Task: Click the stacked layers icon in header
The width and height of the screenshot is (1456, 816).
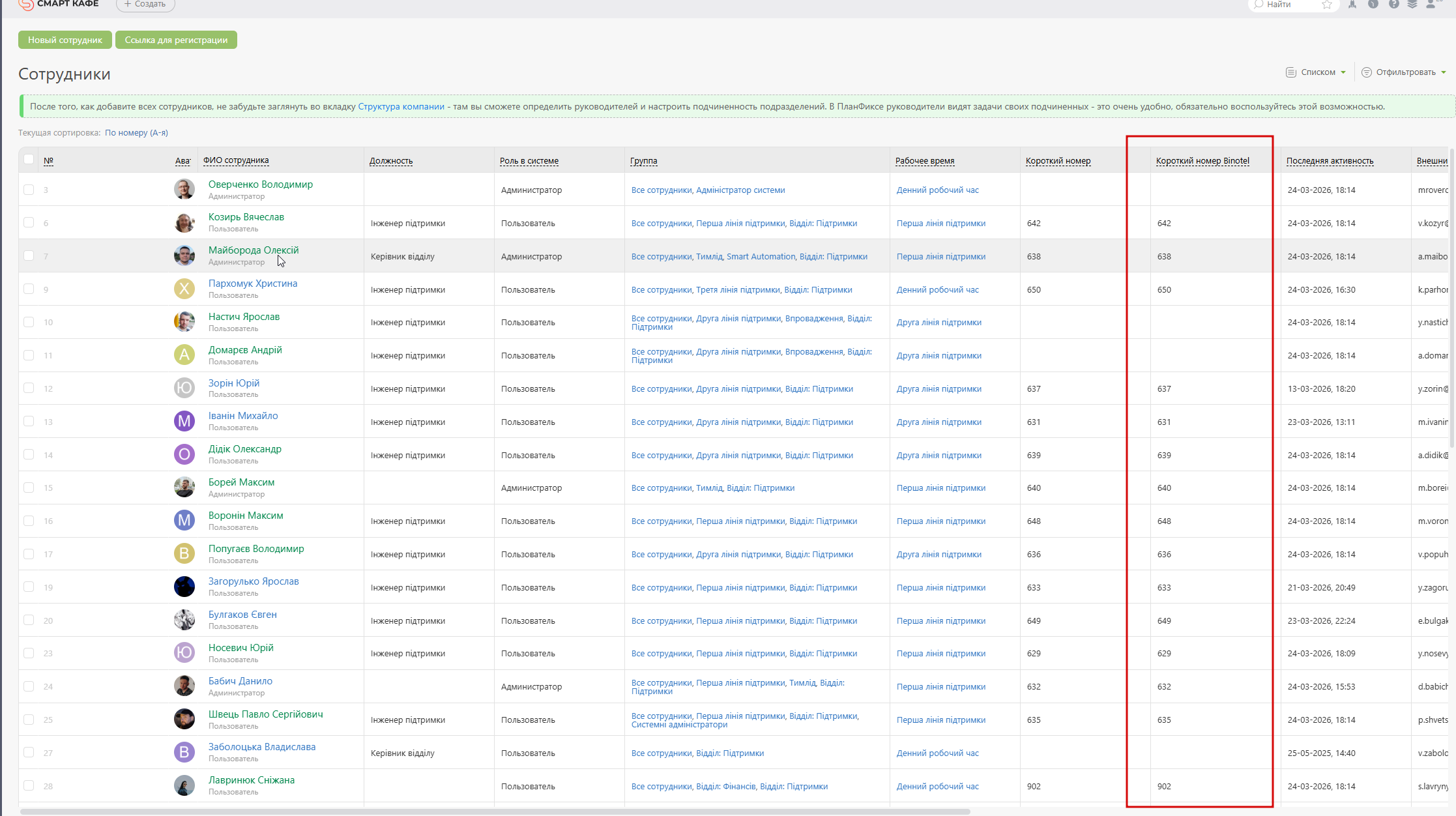Action: pos(1412,4)
